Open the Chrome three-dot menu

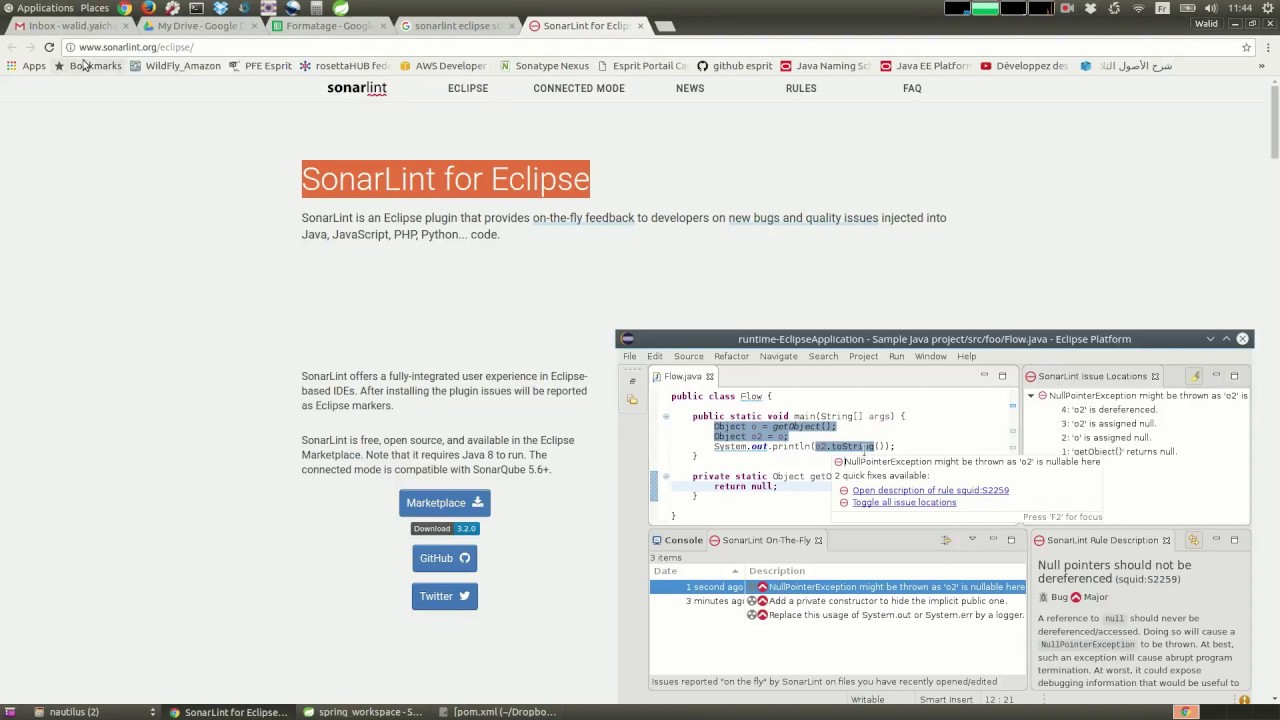[x=1267, y=47]
